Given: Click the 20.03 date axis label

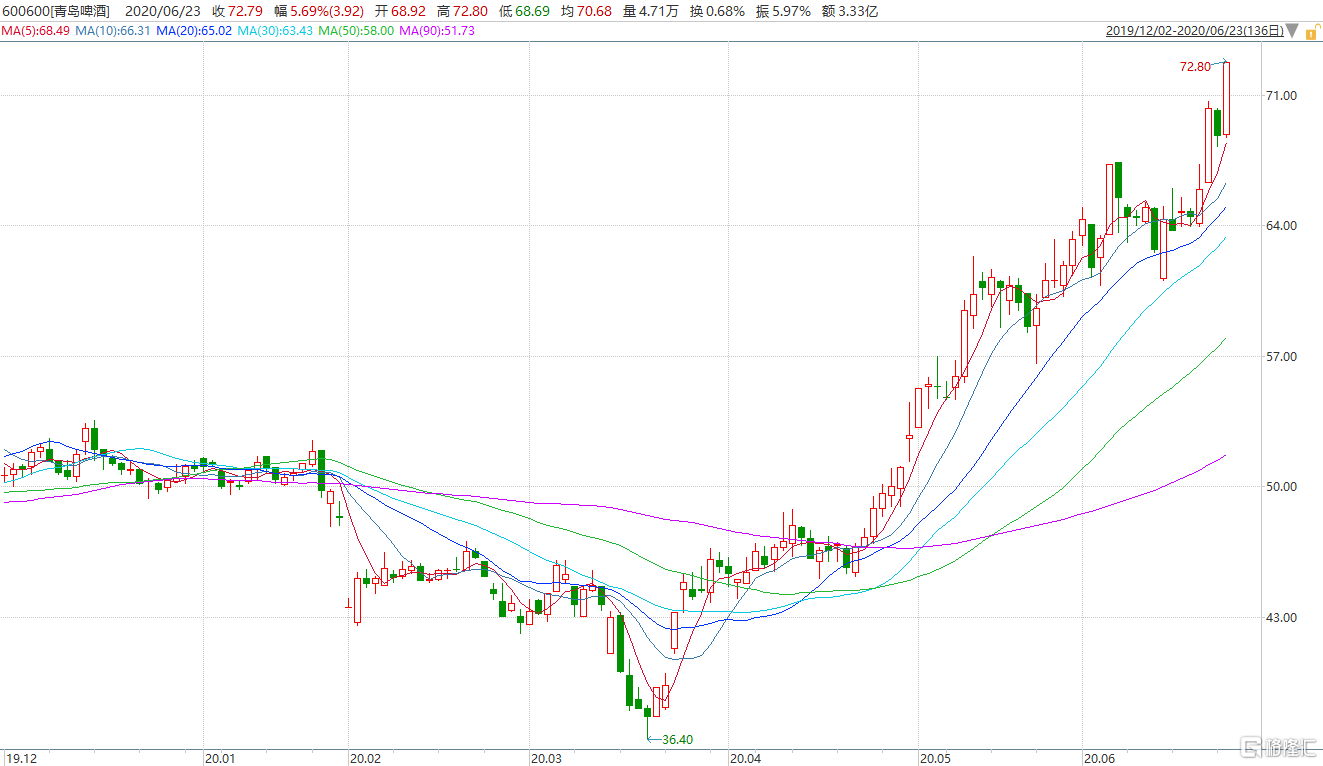Looking at the screenshot, I should (545, 757).
